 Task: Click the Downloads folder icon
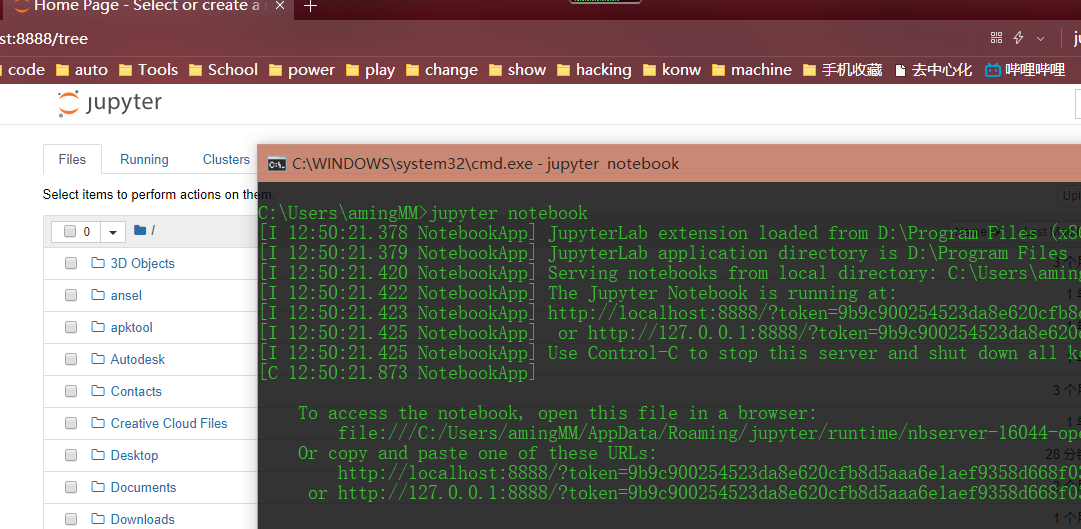tap(97, 519)
